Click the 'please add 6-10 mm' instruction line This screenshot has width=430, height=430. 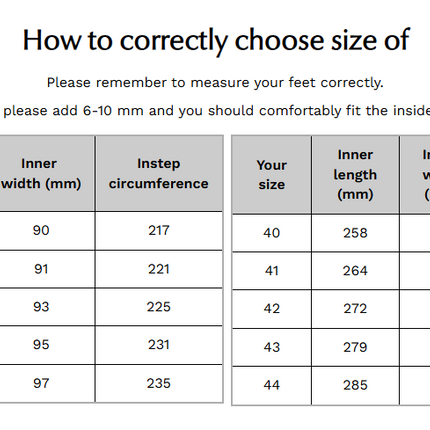click(215, 111)
